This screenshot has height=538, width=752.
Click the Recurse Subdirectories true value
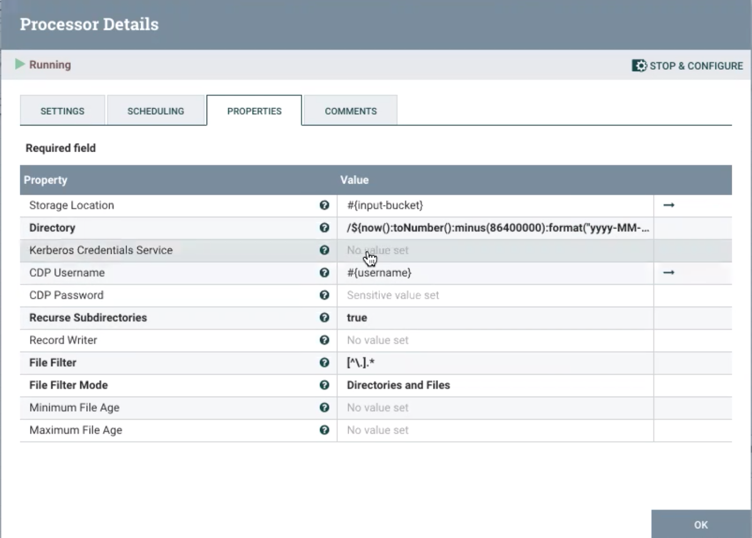click(x=357, y=318)
